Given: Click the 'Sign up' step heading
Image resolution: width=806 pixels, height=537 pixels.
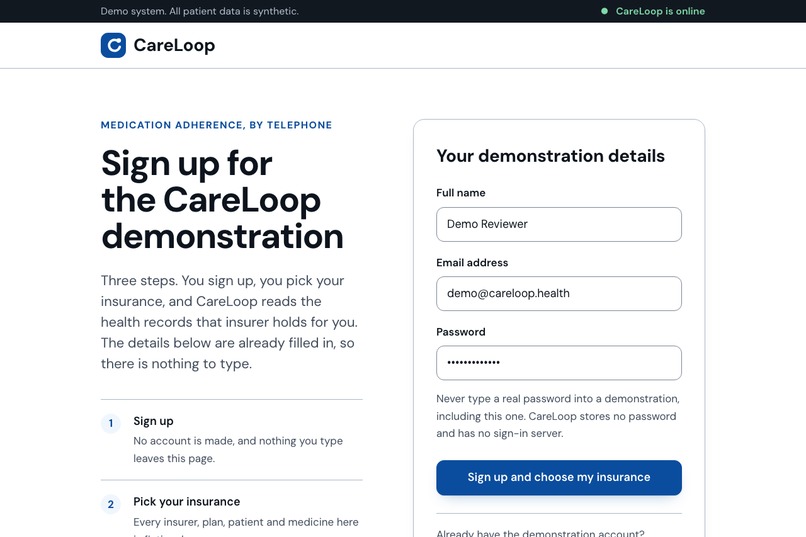Looking at the screenshot, I should pos(153,421).
